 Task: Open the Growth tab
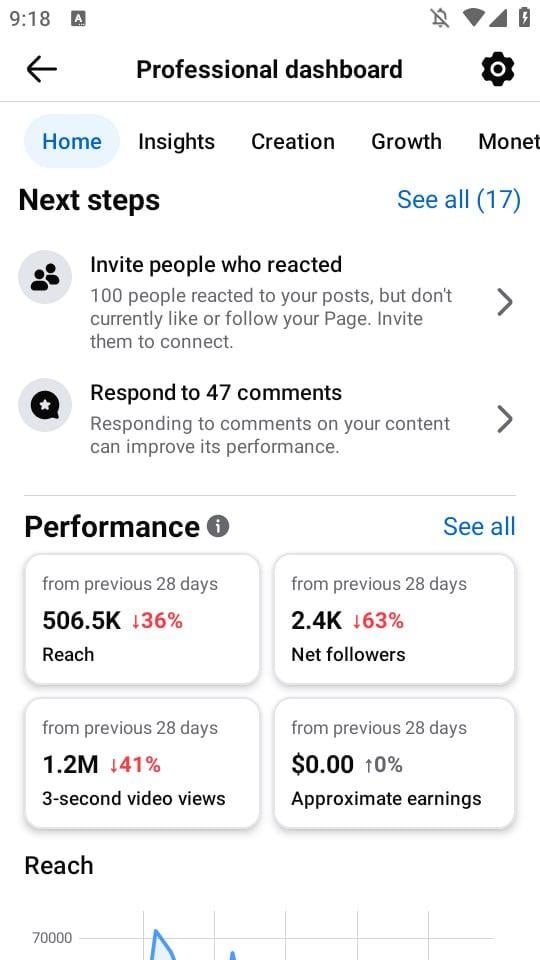tap(406, 141)
